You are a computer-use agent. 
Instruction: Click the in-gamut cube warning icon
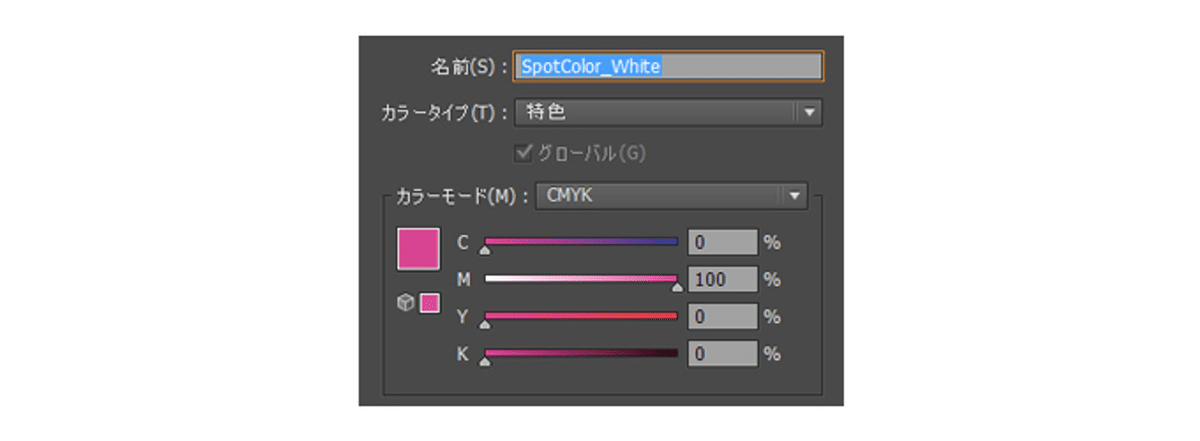pyautogui.click(x=405, y=303)
